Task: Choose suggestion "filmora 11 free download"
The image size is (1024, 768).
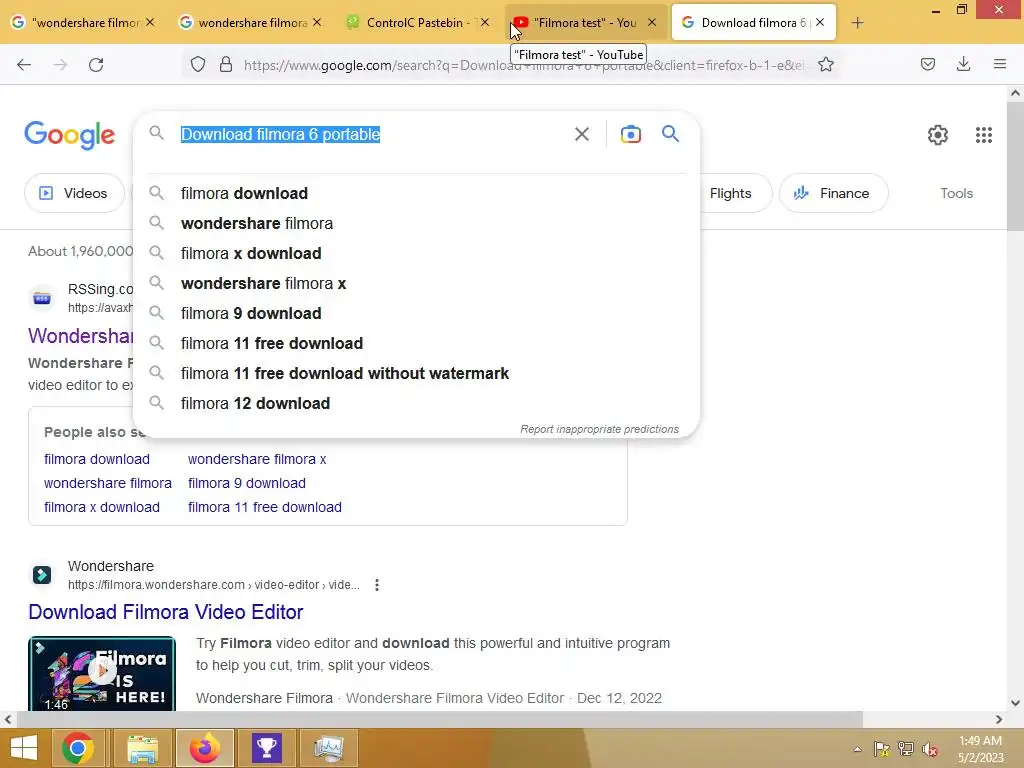Action: click(416, 344)
